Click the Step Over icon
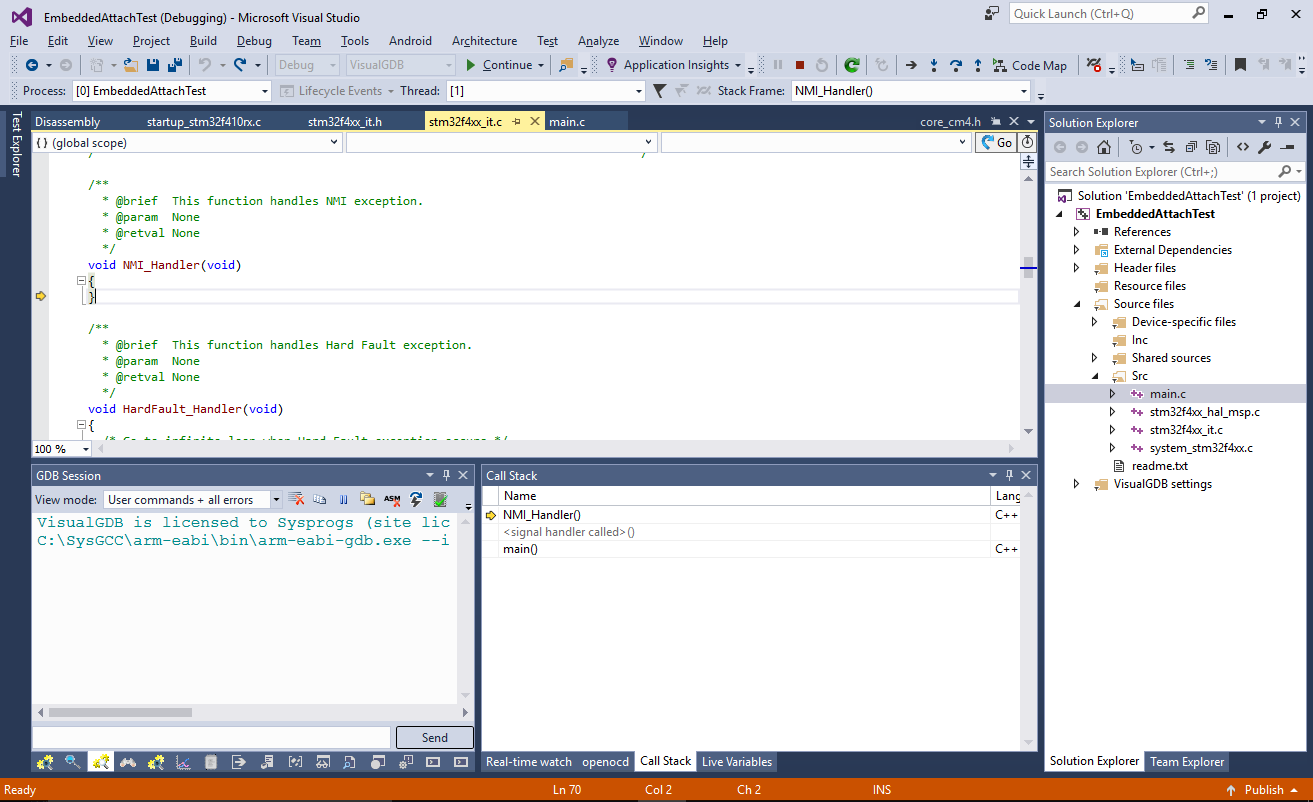The image size is (1313, 802). click(956, 65)
